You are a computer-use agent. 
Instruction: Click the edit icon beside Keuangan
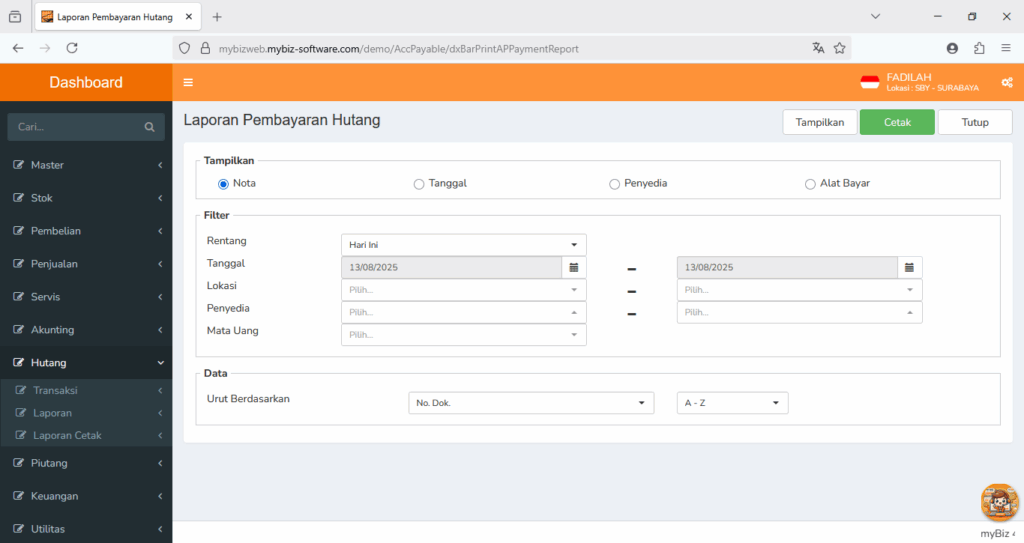(x=18, y=496)
